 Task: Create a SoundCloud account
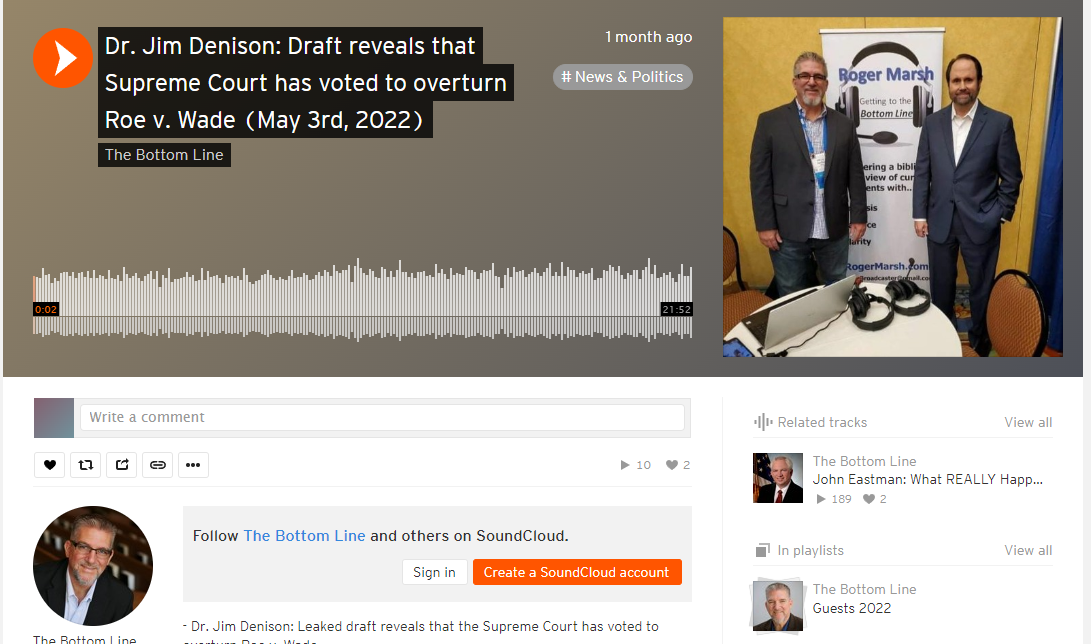[577, 572]
